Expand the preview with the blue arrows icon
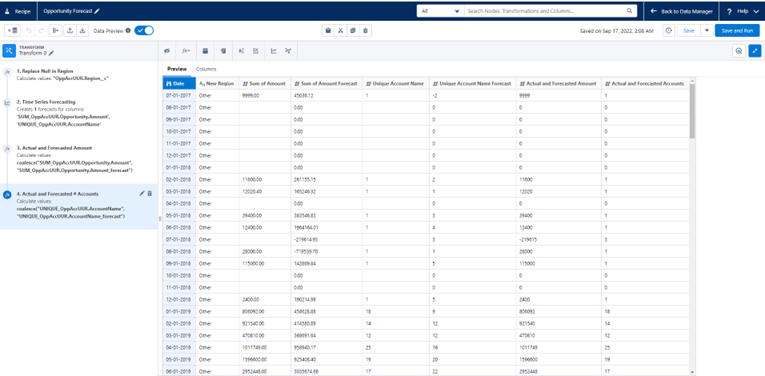Viewport: 765px width, 376px height. (x=755, y=51)
